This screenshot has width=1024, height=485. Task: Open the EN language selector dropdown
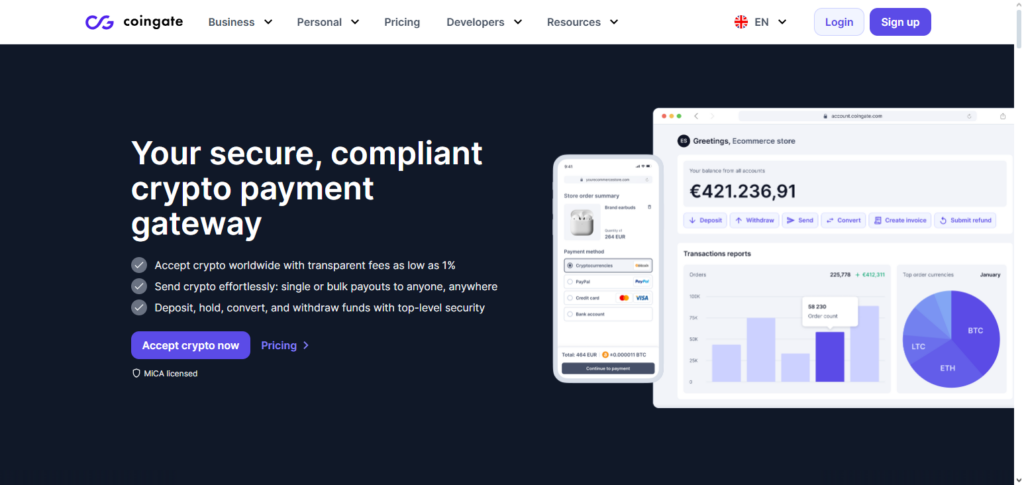pos(770,22)
